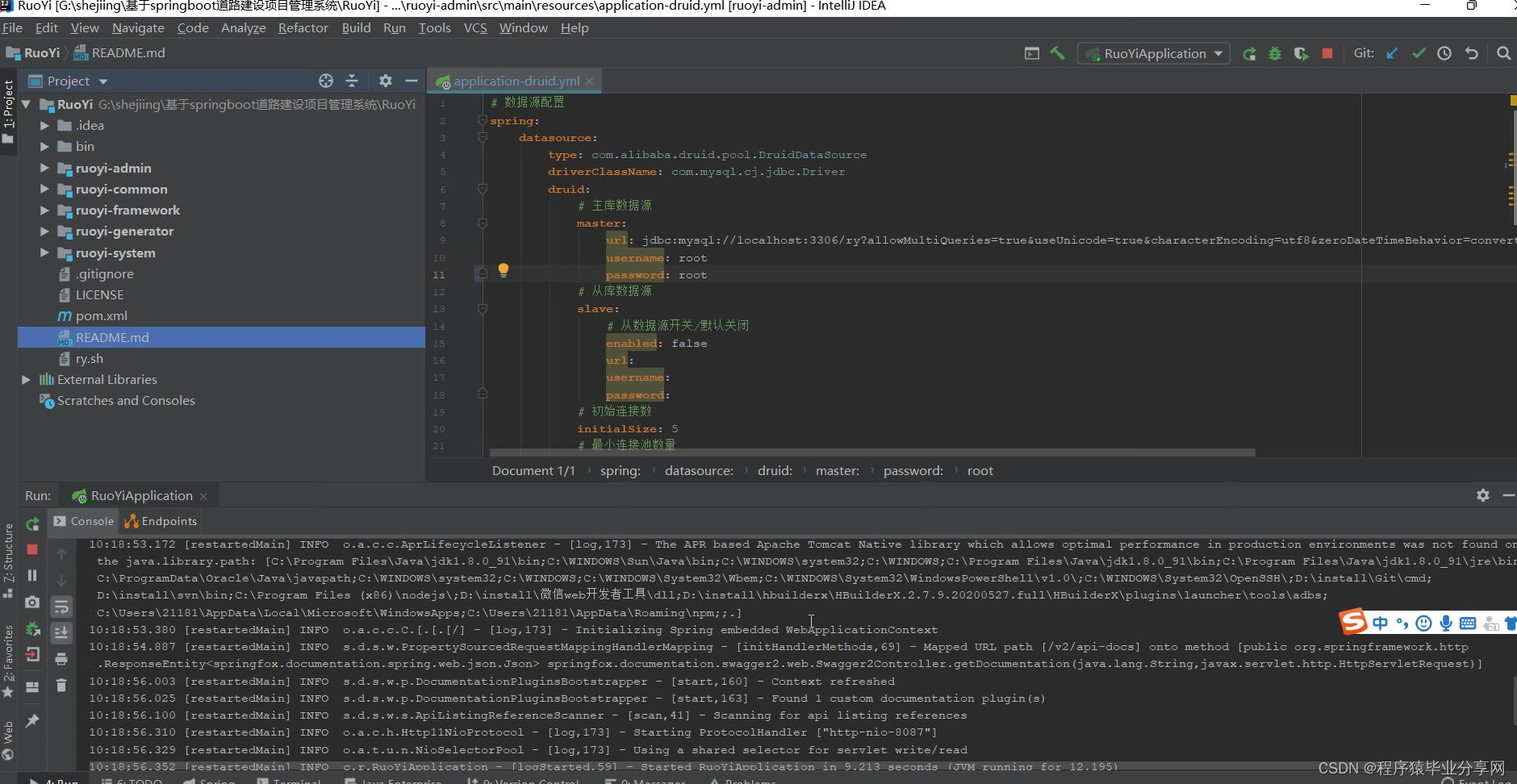
Task: Stop process in Run panel
Action: (x=32, y=549)
